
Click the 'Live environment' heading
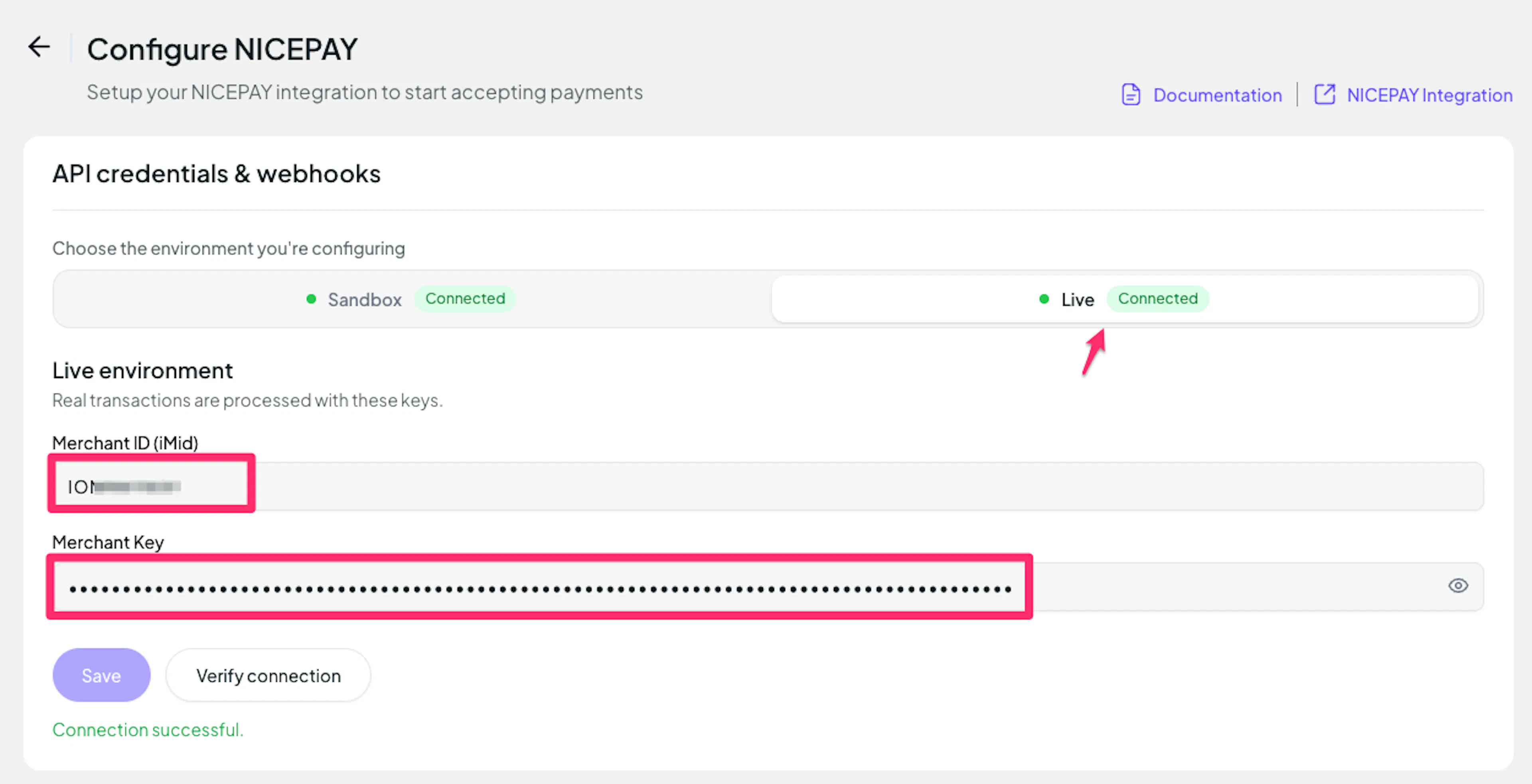pyautogui.click(x=143, y=370)
